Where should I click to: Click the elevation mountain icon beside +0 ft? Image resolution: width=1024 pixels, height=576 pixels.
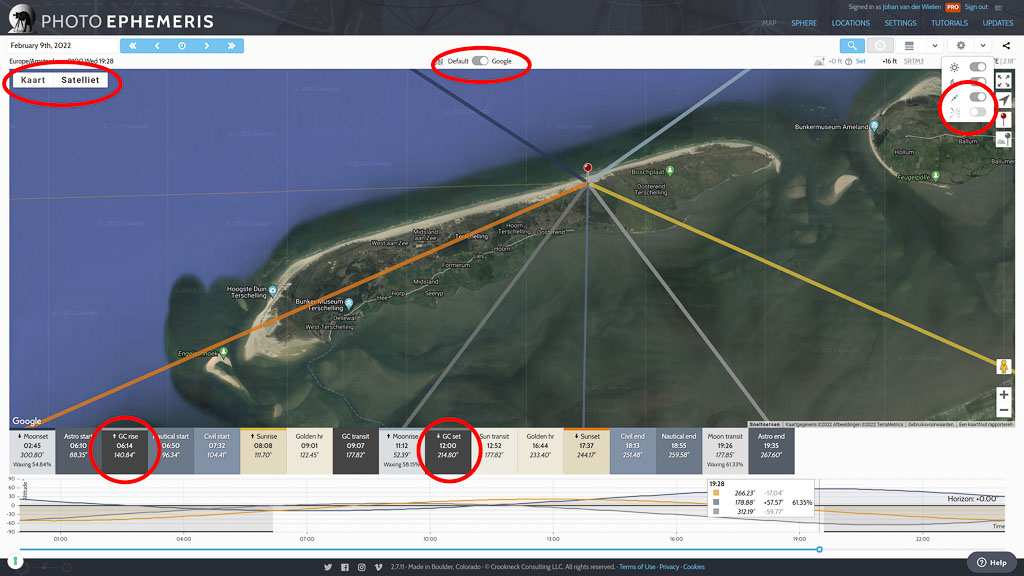pyautogui.click(x=819, y=61)
